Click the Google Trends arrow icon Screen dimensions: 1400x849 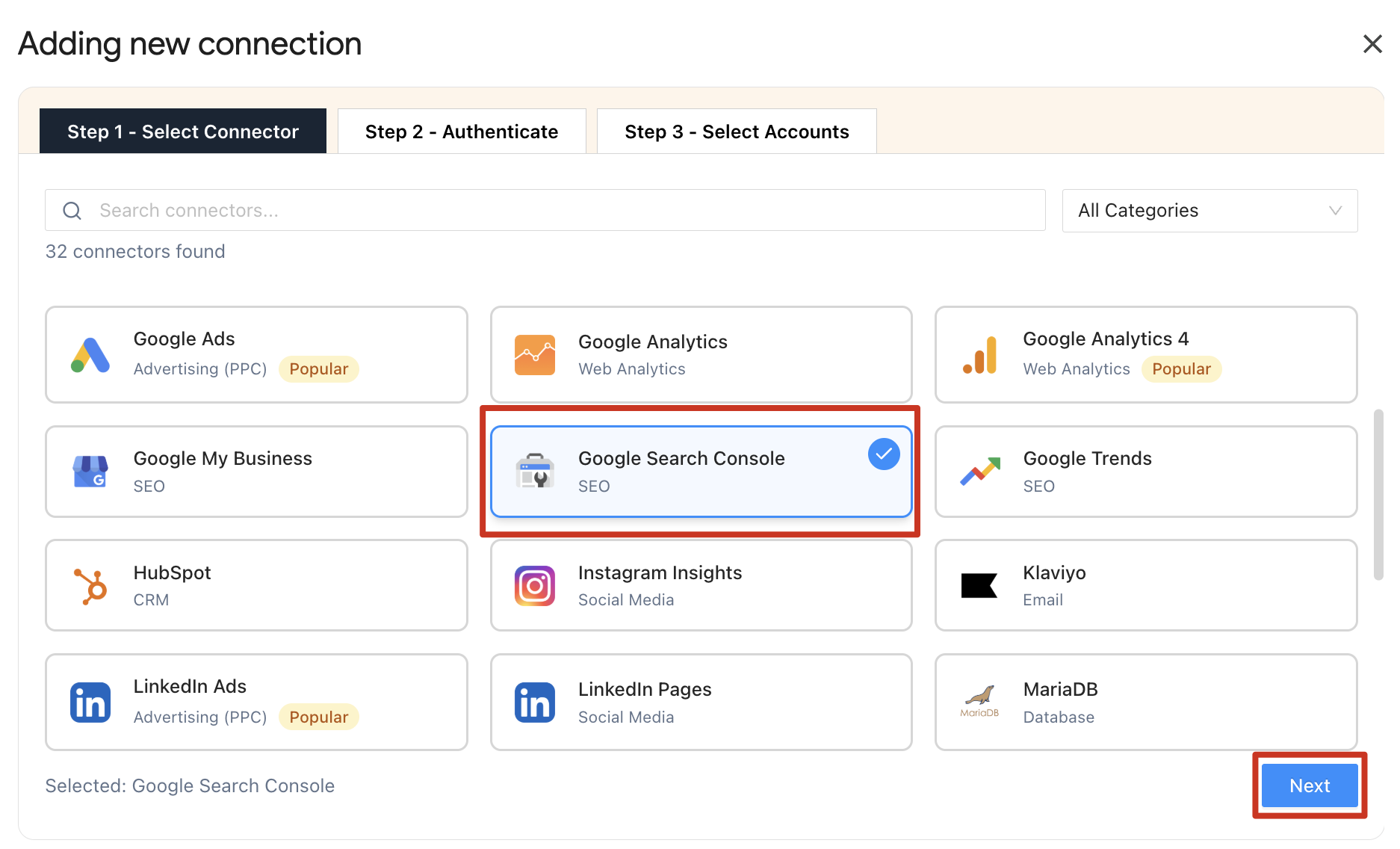click(x=979, y=472)
